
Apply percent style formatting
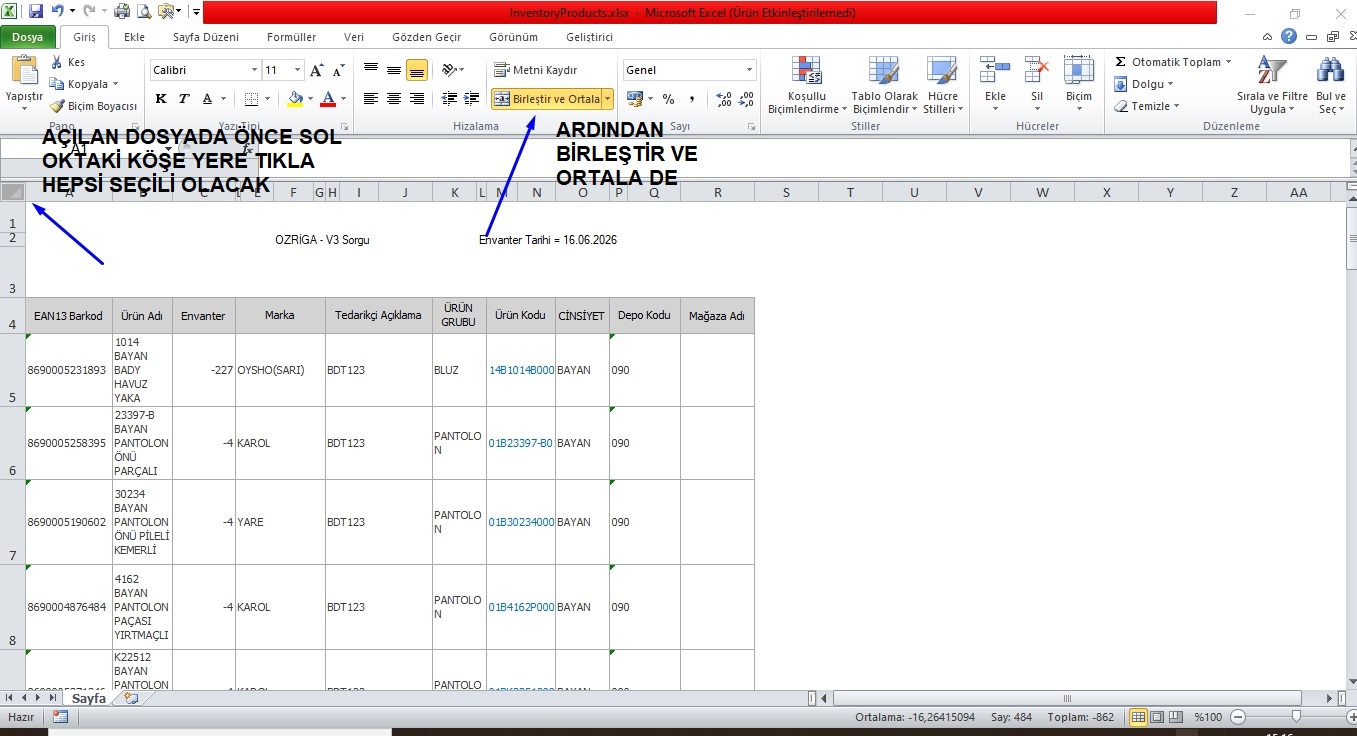click(x=668, y=99)
